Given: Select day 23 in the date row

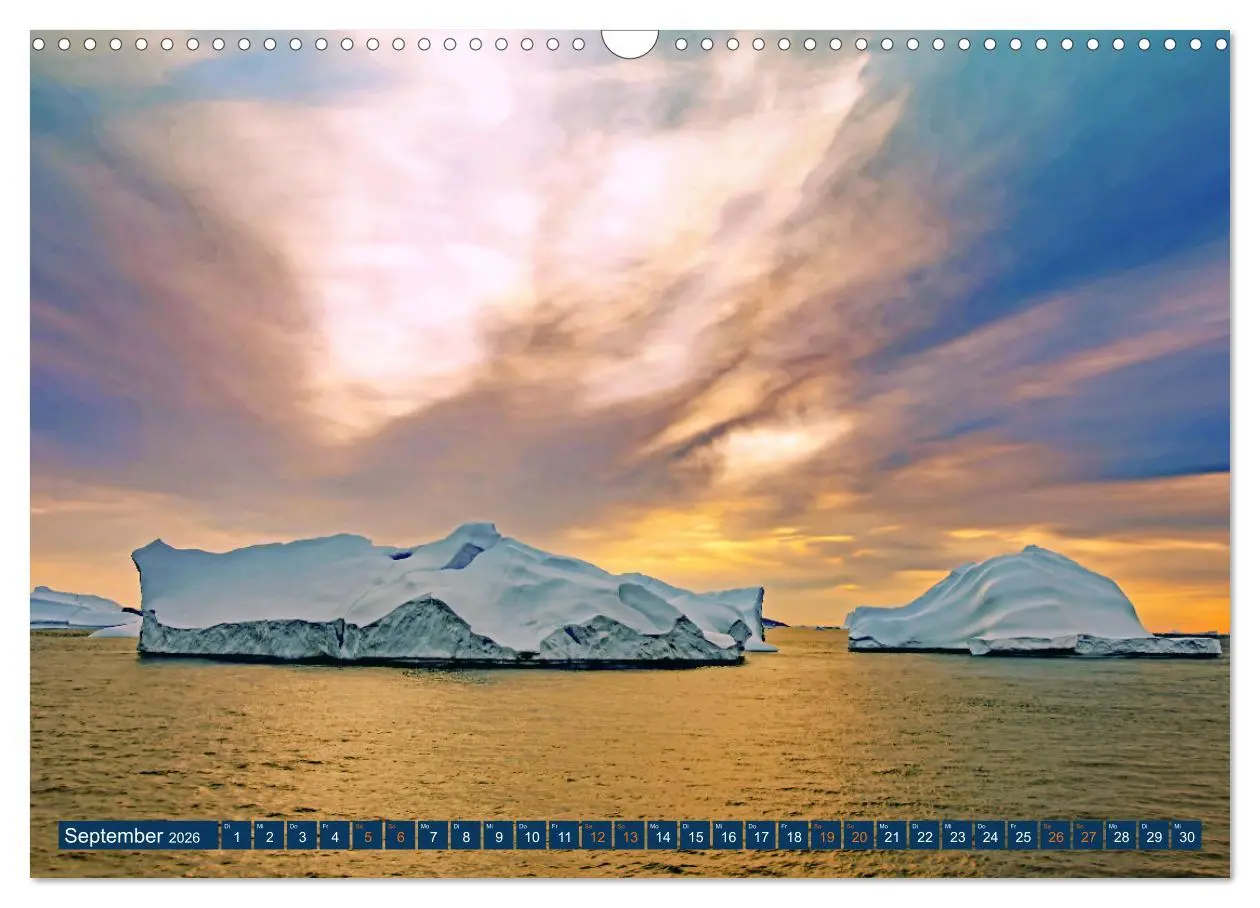Looking at the screenshot, I should point(957,836).
